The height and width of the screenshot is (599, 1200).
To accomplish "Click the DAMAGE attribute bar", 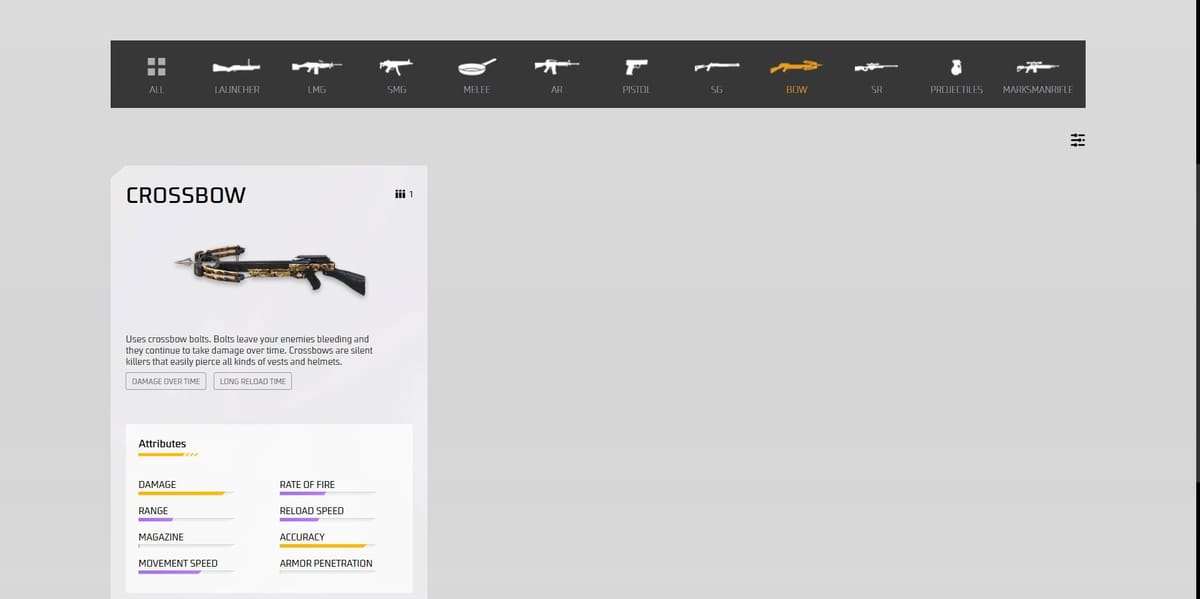I will pos(184,488).
